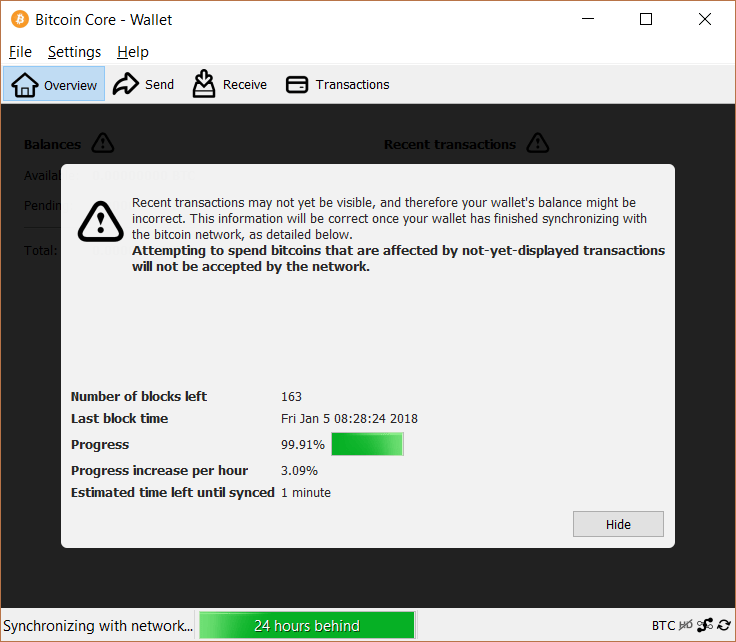Hide the sync warning overlay

pyautogui.click(x=617, y=524)
